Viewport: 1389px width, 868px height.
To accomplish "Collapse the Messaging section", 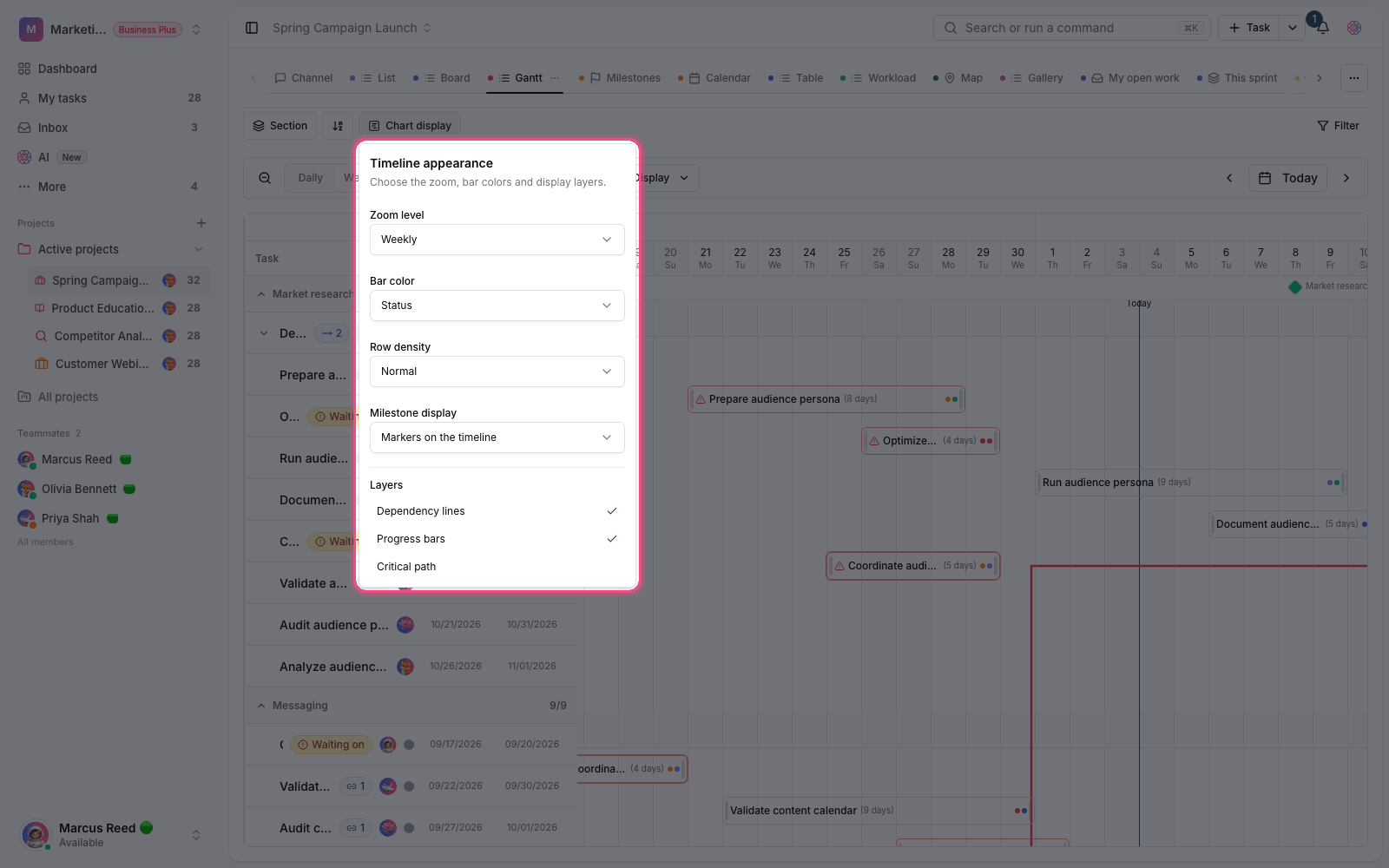I will [261, 706].
